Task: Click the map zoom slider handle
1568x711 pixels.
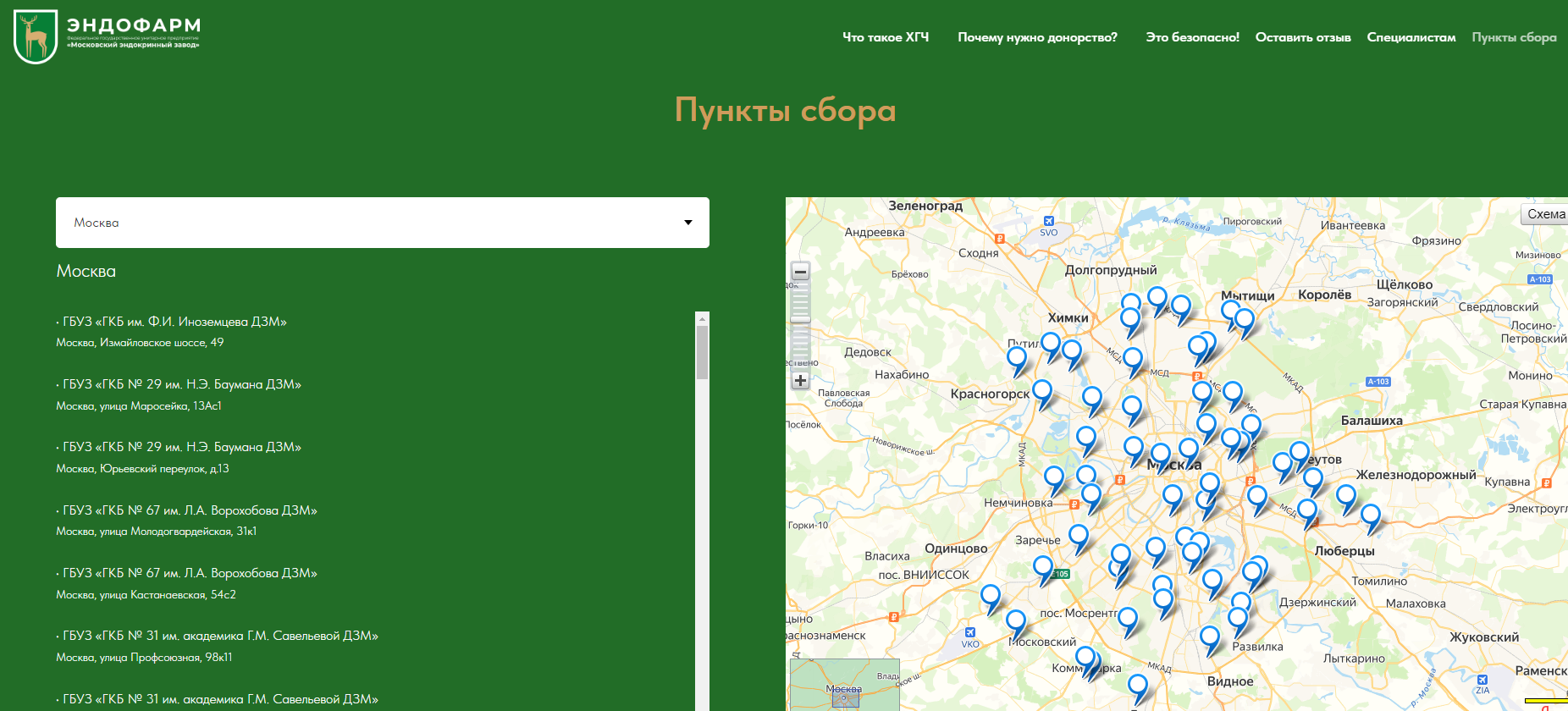Action: (x=800, y=320)
